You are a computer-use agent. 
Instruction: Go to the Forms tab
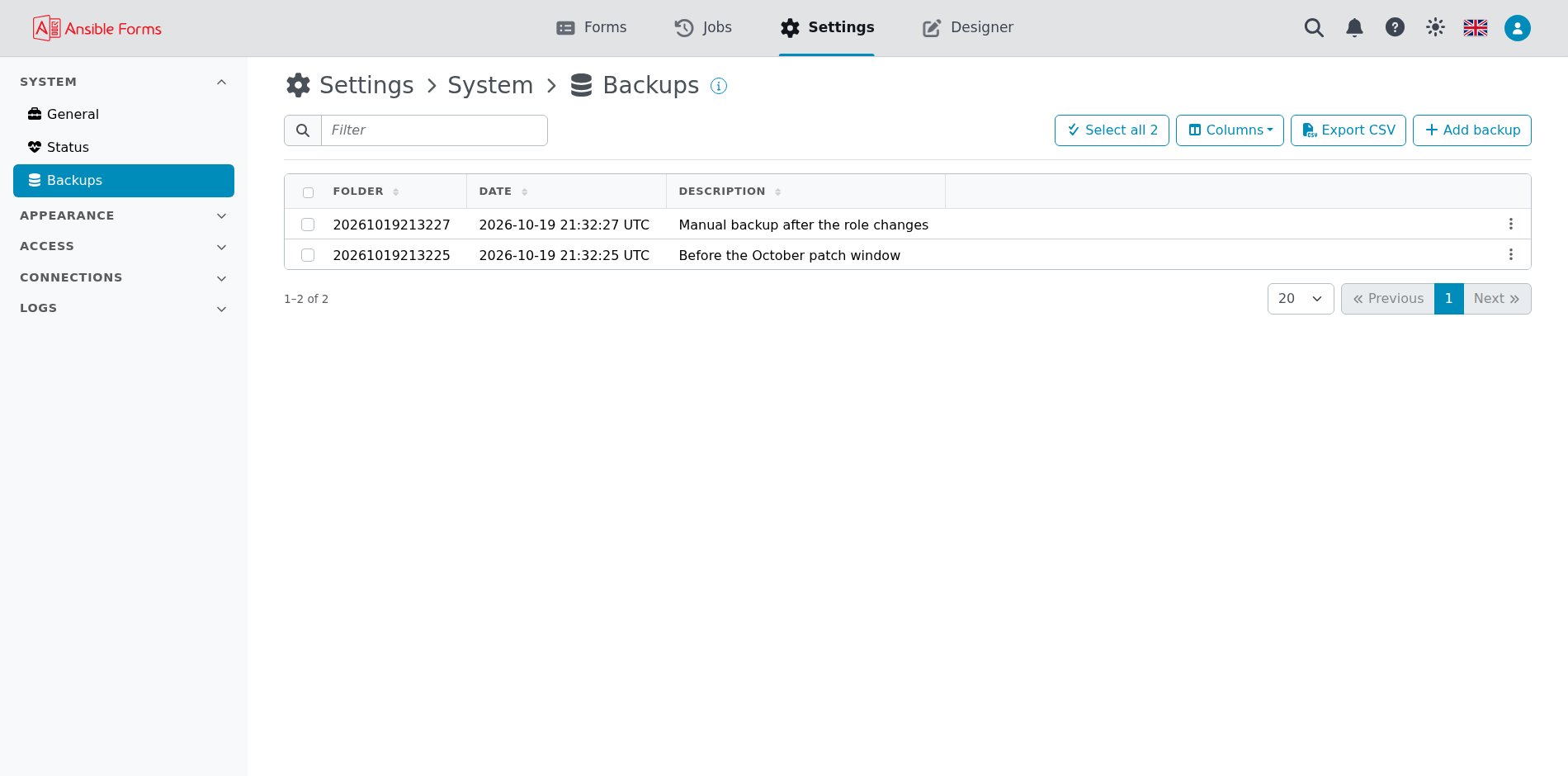pyautogui.click(x=592, y=27)
